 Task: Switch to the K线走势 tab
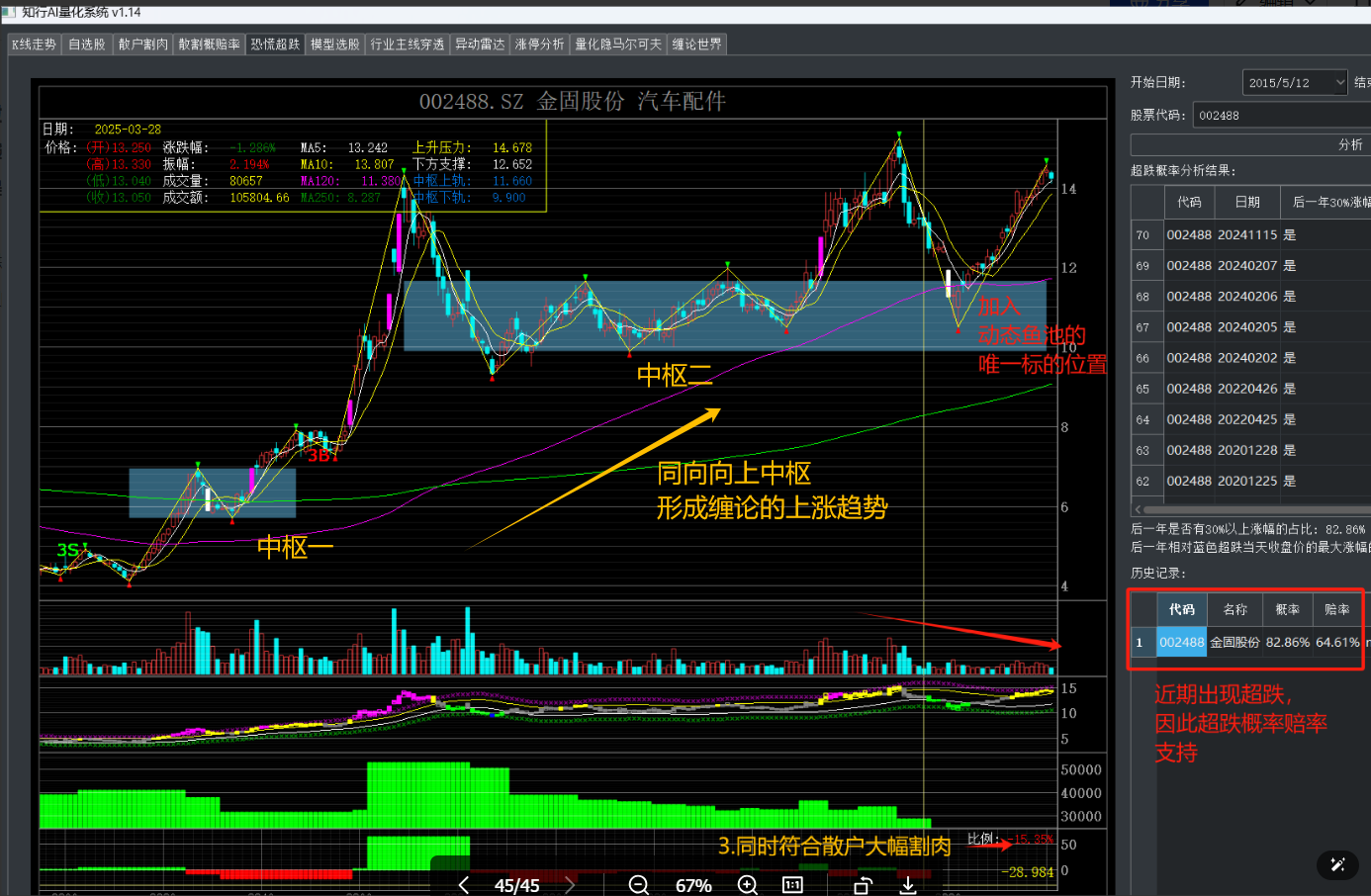(35, 44)
